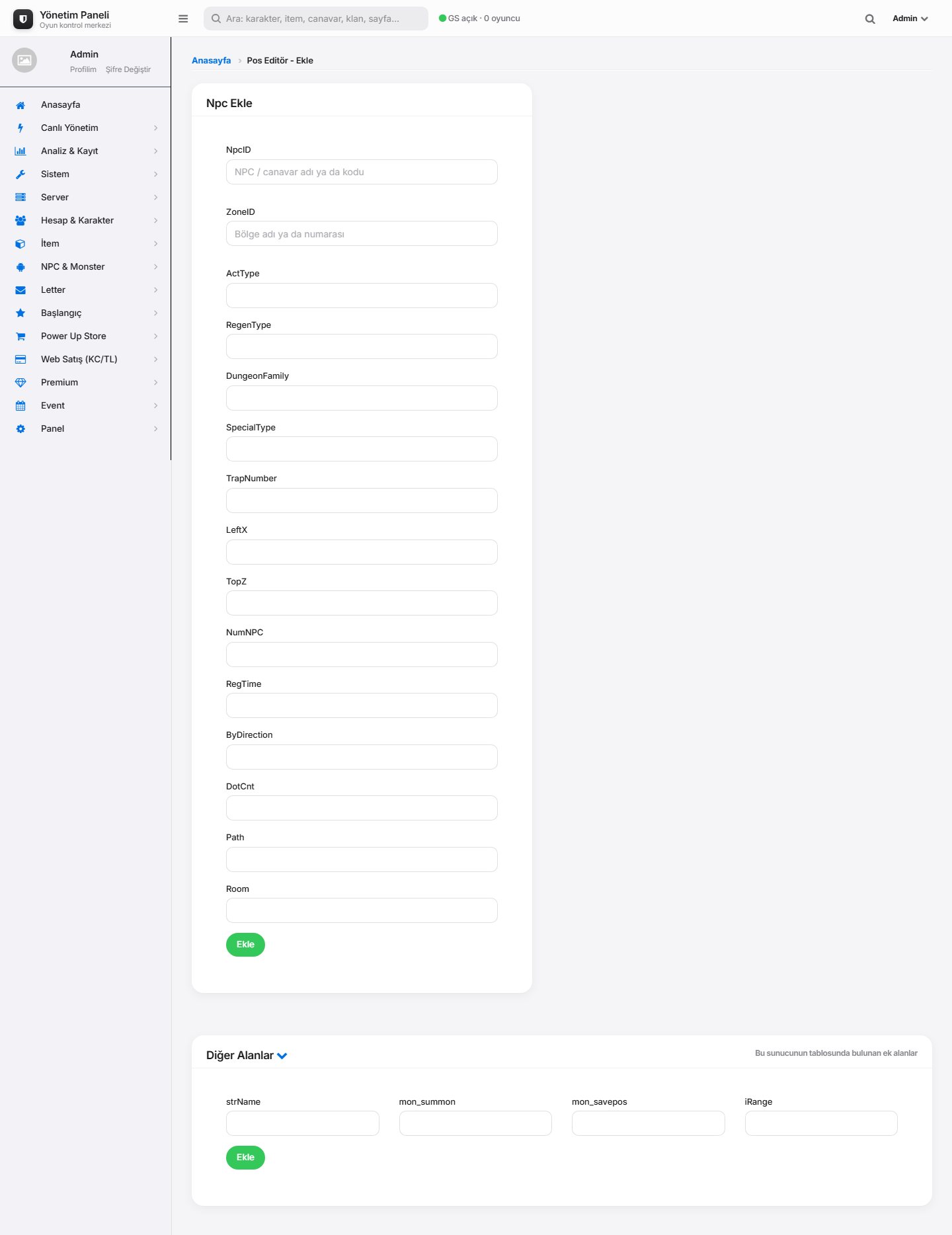
Task: Click the Admin avatar placeholder image
Action: pyautogui.click(x=24, y=60)
